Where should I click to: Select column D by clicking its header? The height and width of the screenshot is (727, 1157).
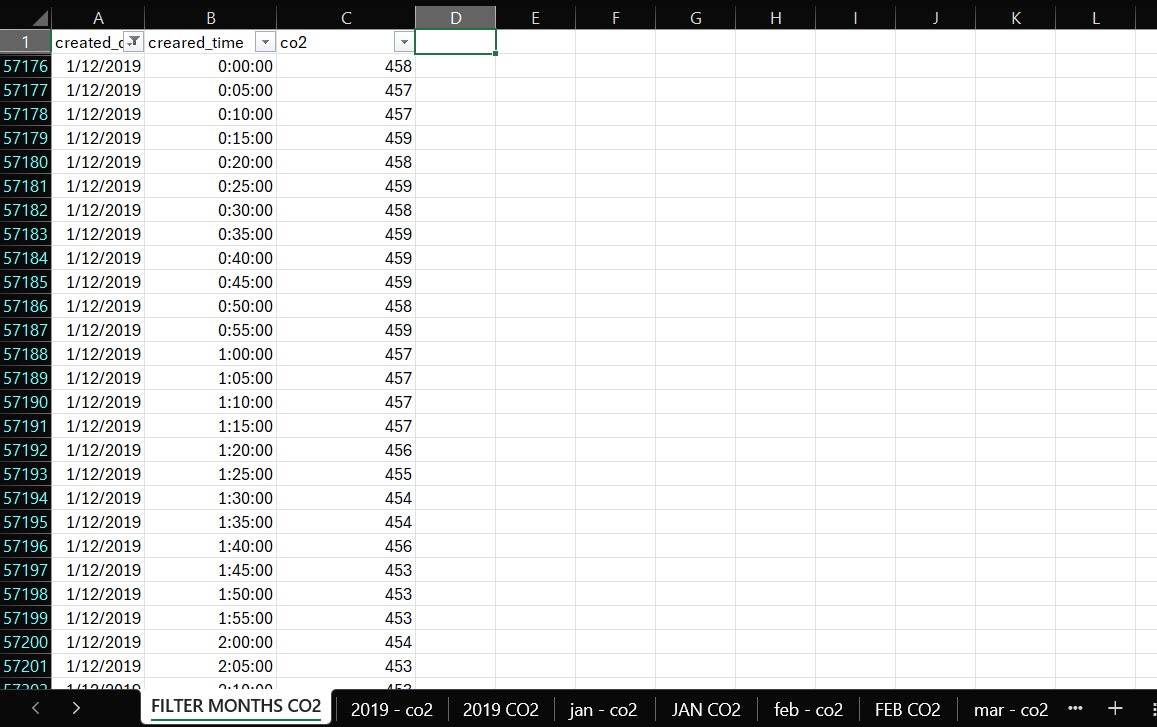coord(455,17)
